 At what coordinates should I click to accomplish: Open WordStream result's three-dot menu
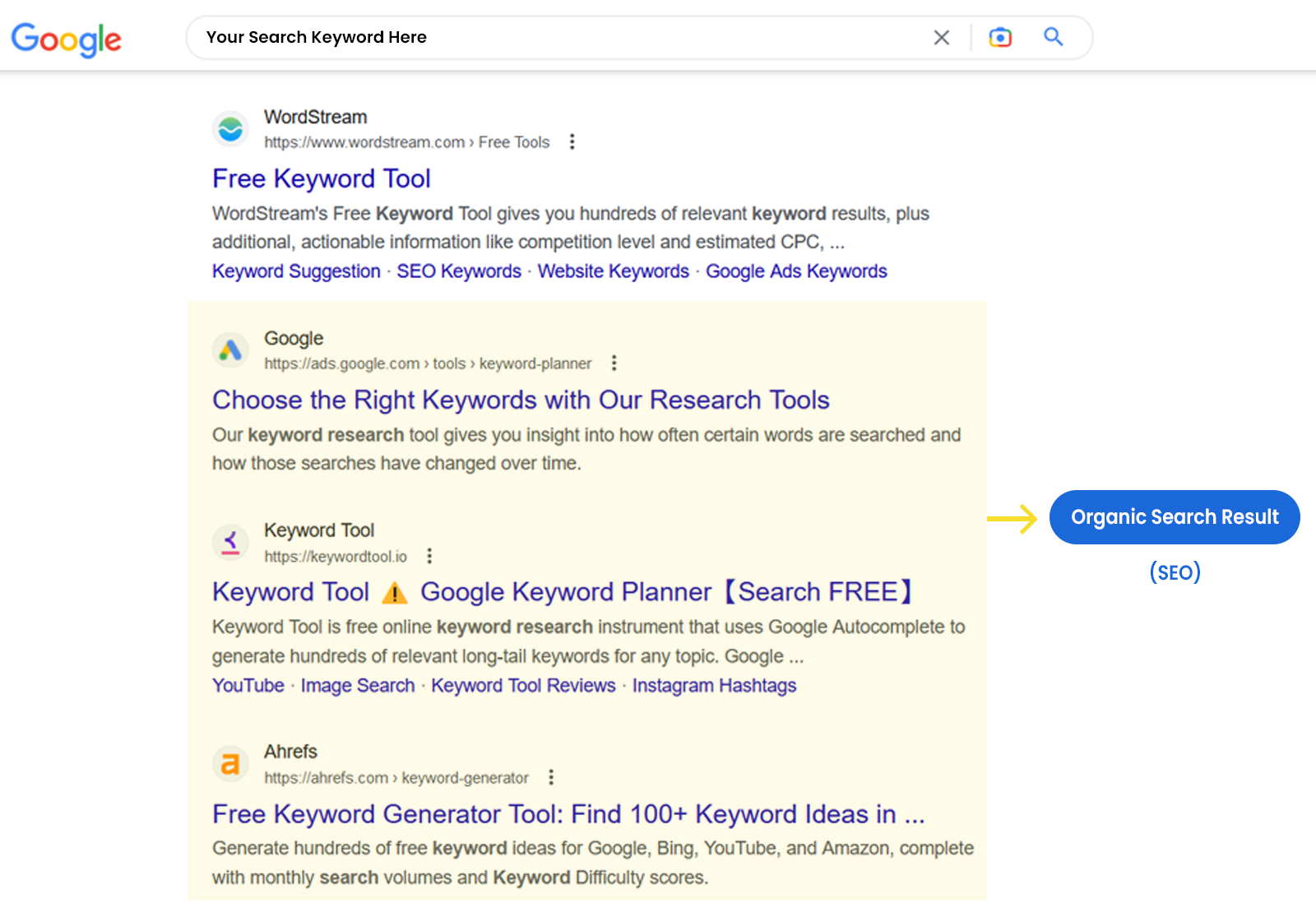tap(572, 142)
